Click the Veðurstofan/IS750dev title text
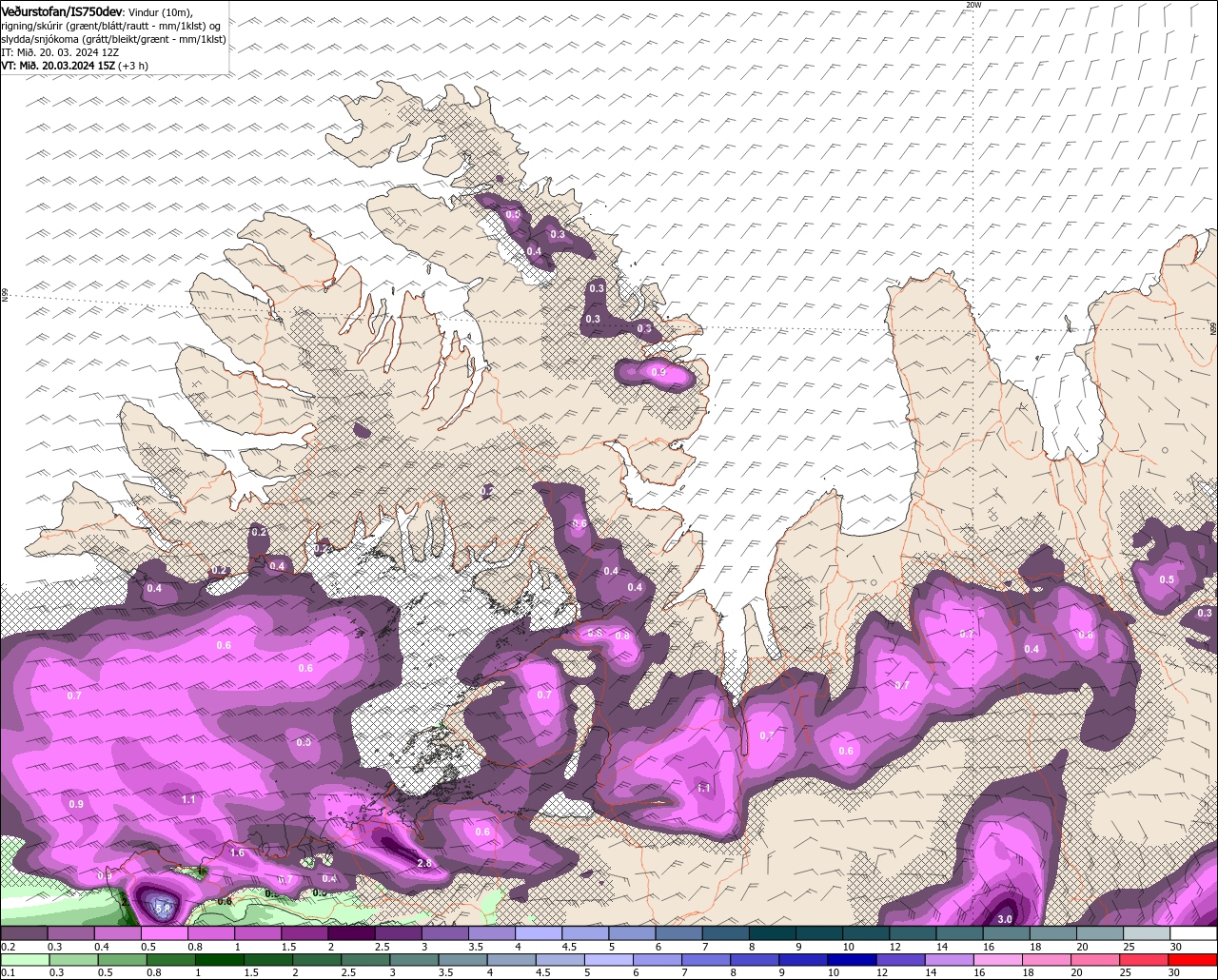The width and height of the screenshot is (1218, 980). point(61,10)
